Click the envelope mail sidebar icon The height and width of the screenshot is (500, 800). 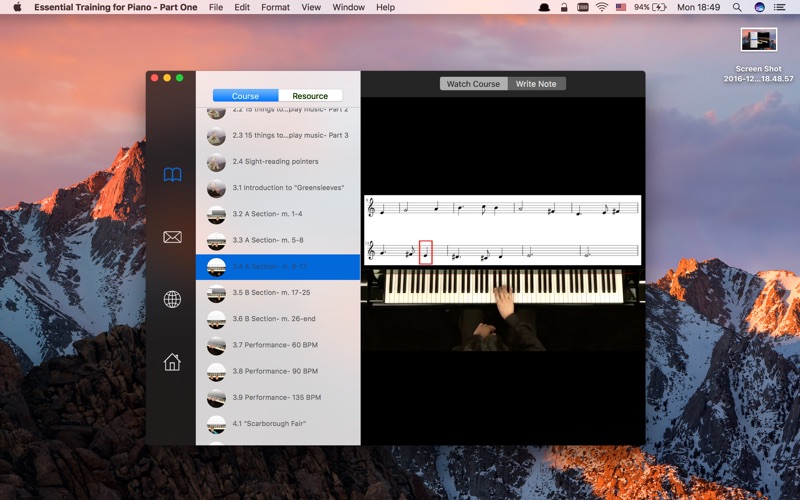[172, 237]
